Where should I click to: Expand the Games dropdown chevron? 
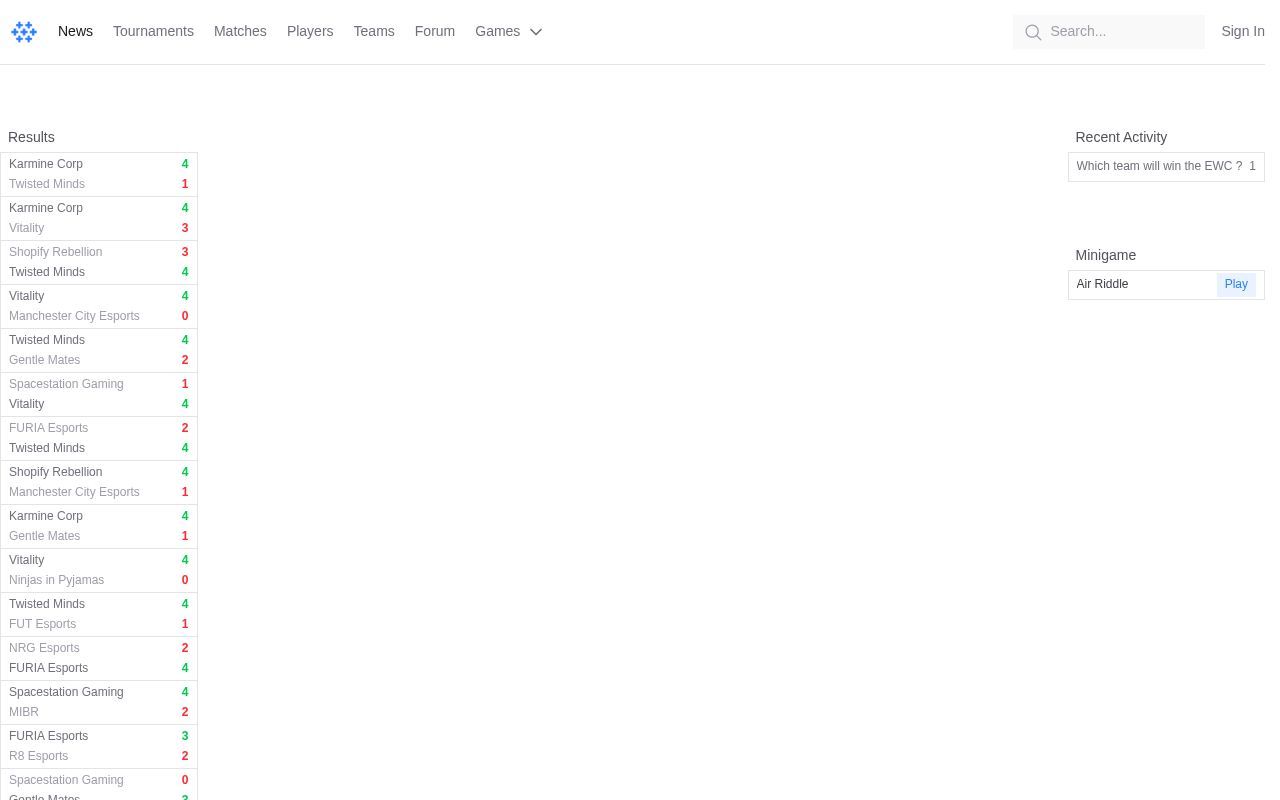click(536, 32)
